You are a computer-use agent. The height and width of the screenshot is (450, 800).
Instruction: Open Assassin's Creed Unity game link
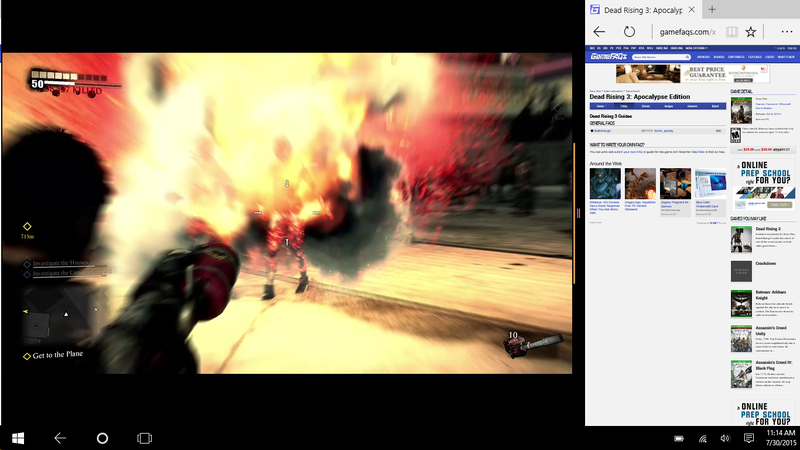coord(771,331)
